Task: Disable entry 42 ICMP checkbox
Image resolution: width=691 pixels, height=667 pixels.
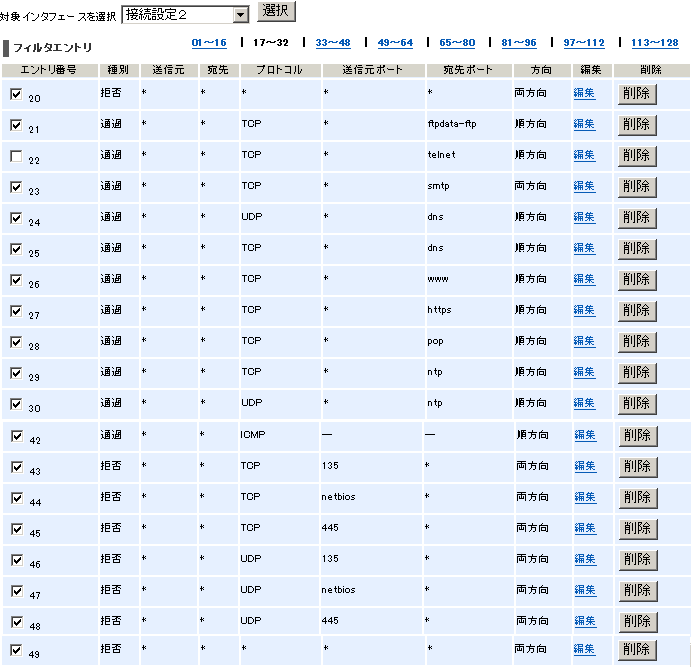Action: click(x=16, y=436)
